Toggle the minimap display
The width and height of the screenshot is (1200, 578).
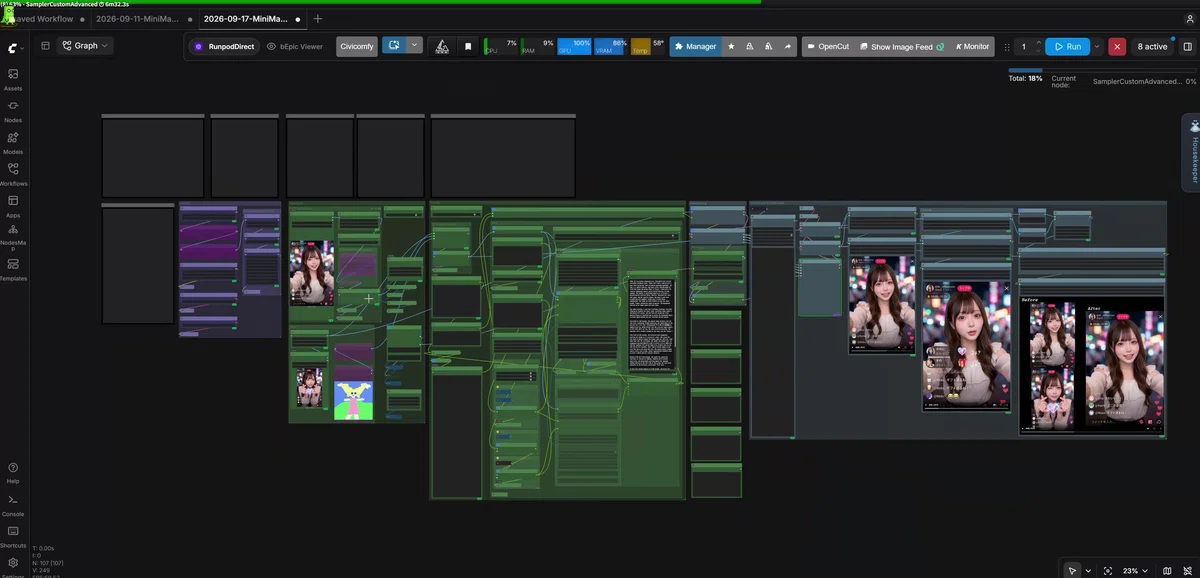(x=1167, y=570)
